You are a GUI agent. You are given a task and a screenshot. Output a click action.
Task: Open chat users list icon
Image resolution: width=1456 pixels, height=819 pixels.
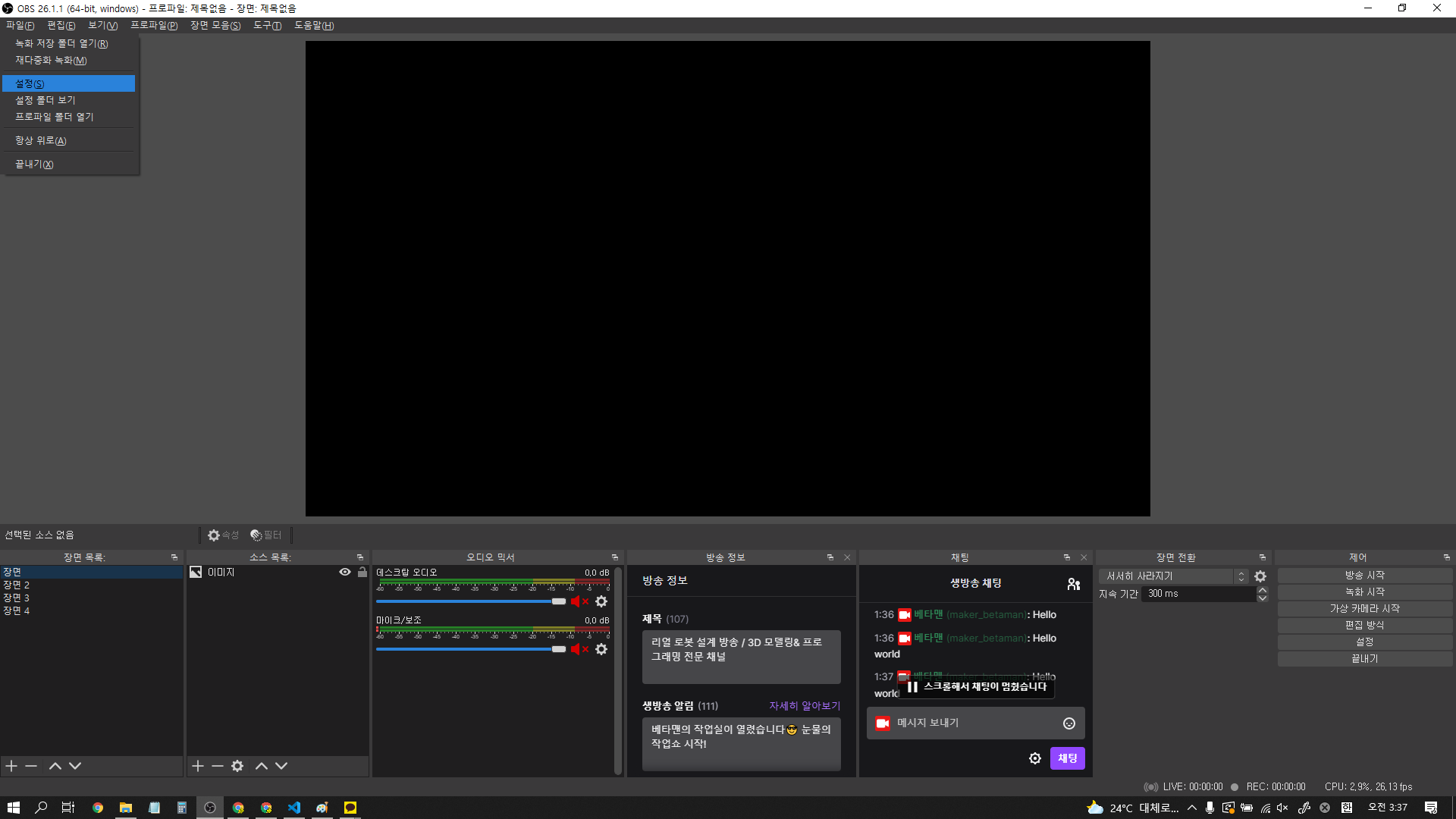coord(1073,584)
